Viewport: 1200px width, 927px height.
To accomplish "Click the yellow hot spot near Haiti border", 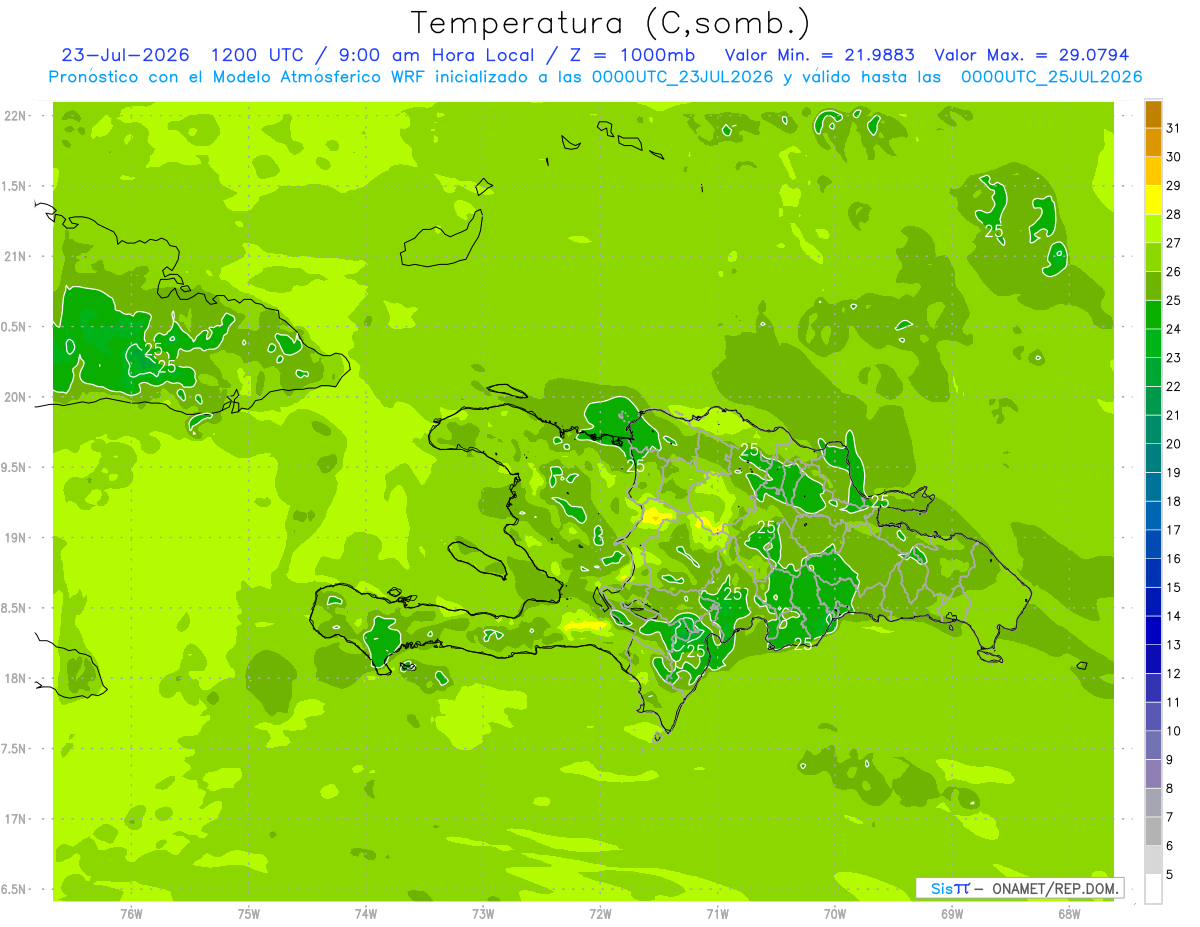I will pos(656,516).
